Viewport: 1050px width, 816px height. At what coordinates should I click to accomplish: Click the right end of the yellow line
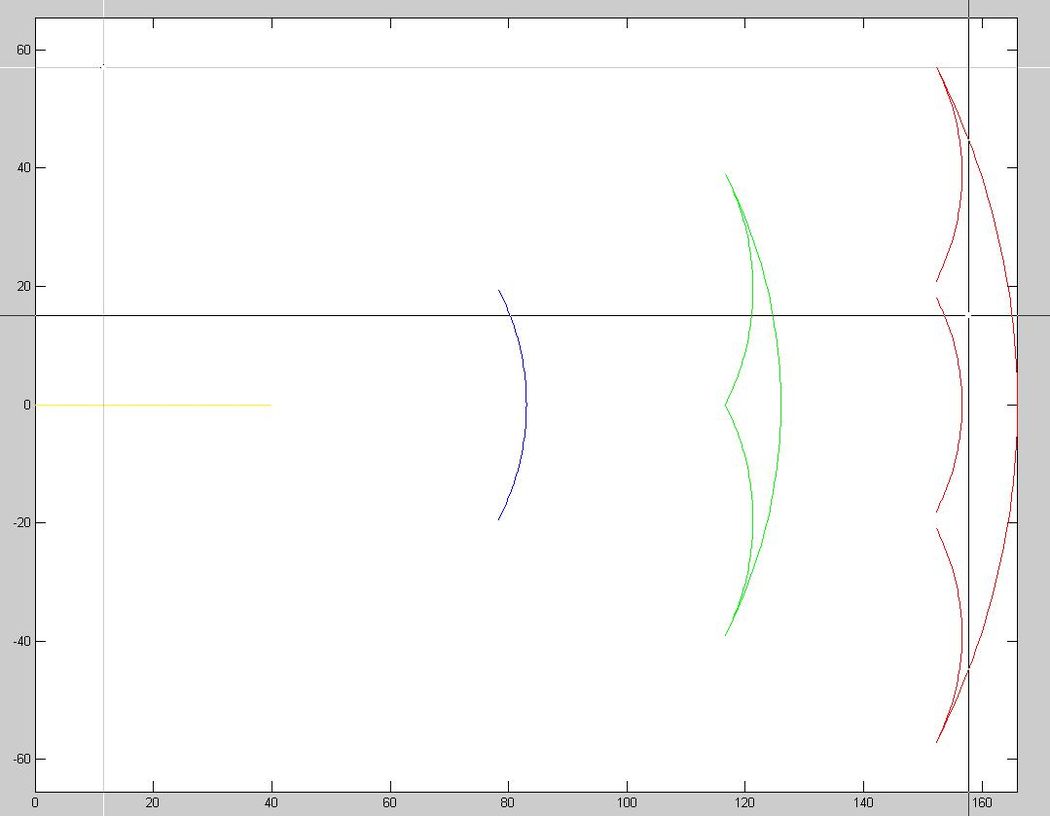coord(270,405)
